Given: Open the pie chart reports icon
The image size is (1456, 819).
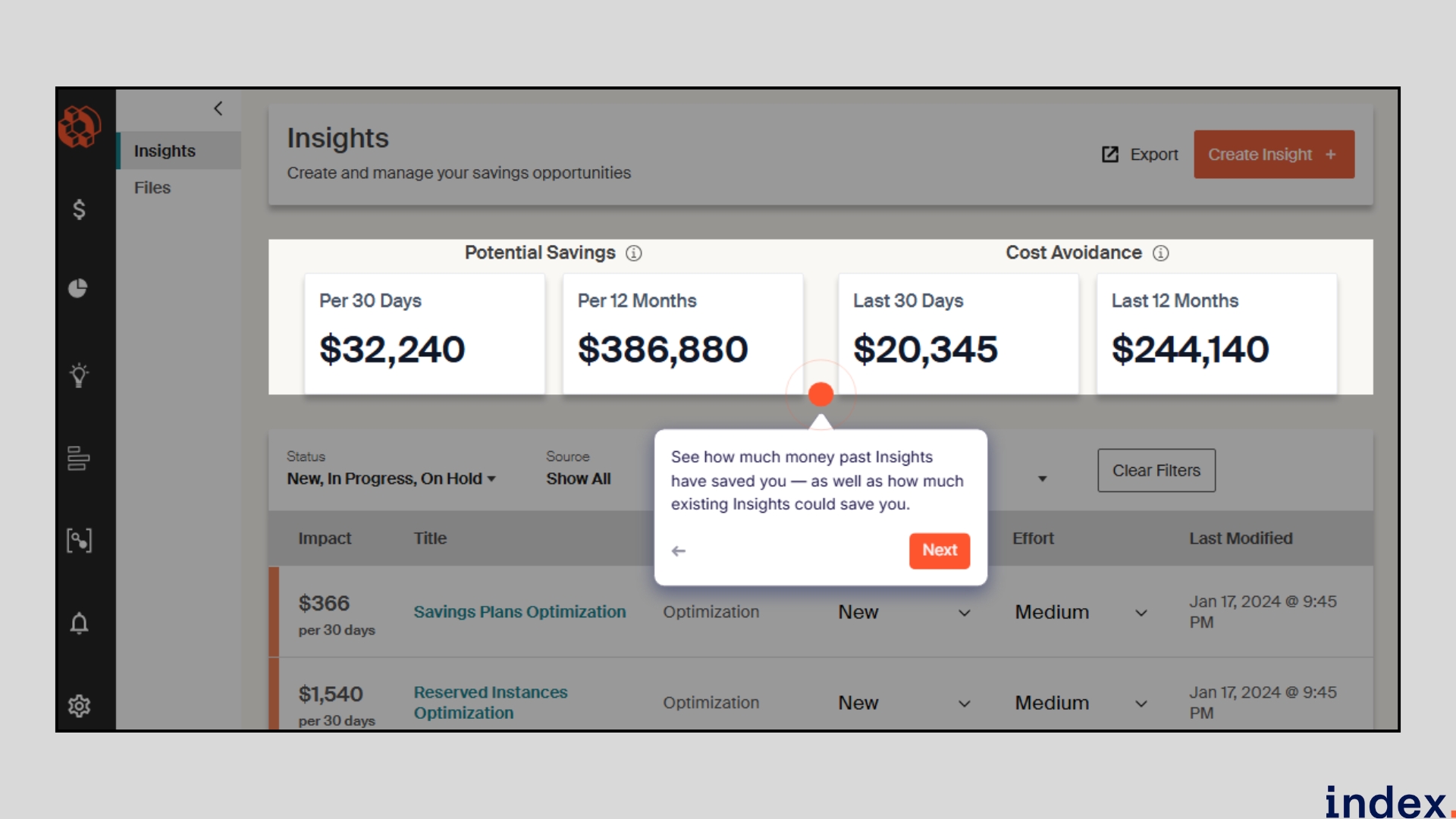Looking at the screenshot, I should [78, 288].
